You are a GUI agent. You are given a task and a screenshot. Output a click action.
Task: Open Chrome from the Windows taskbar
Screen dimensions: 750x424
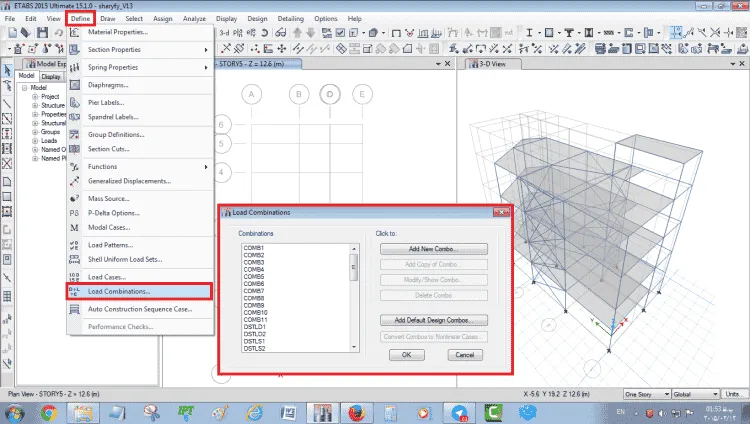[x=49, y=413]
